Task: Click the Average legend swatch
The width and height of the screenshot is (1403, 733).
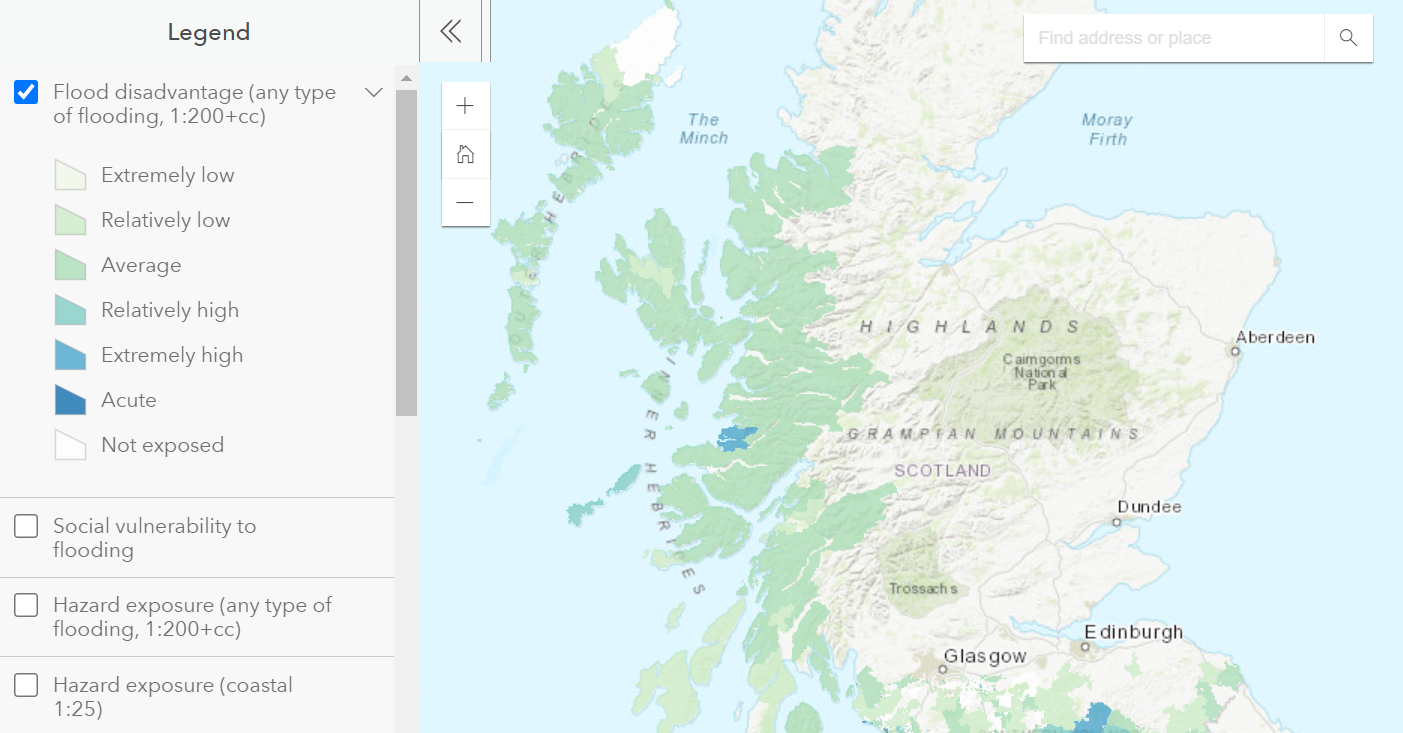Action: pyautogui.click(x=70, y=265)
